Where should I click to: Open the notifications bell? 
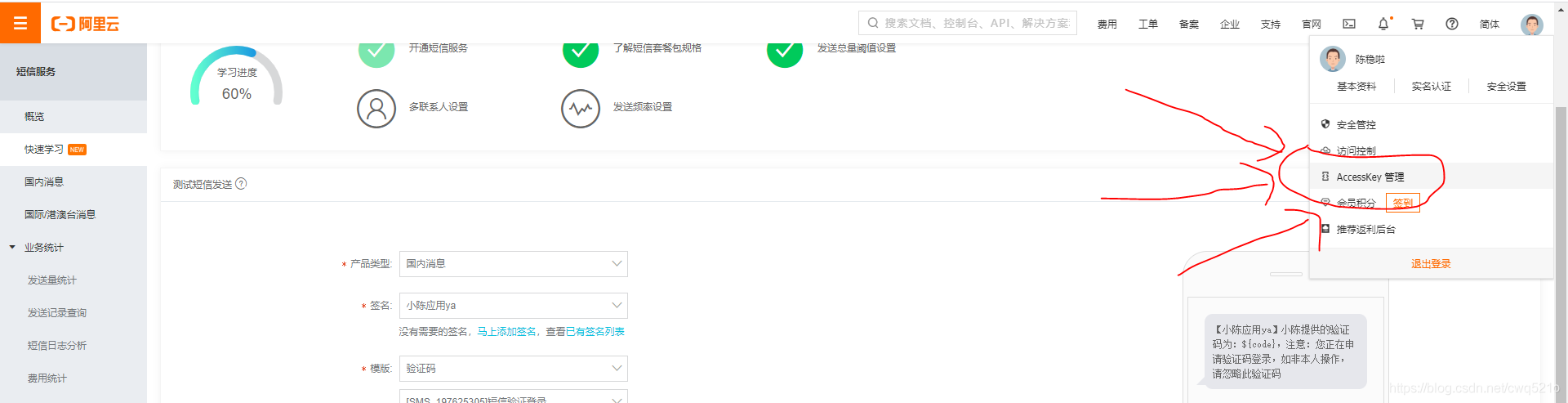(1383, 24)
